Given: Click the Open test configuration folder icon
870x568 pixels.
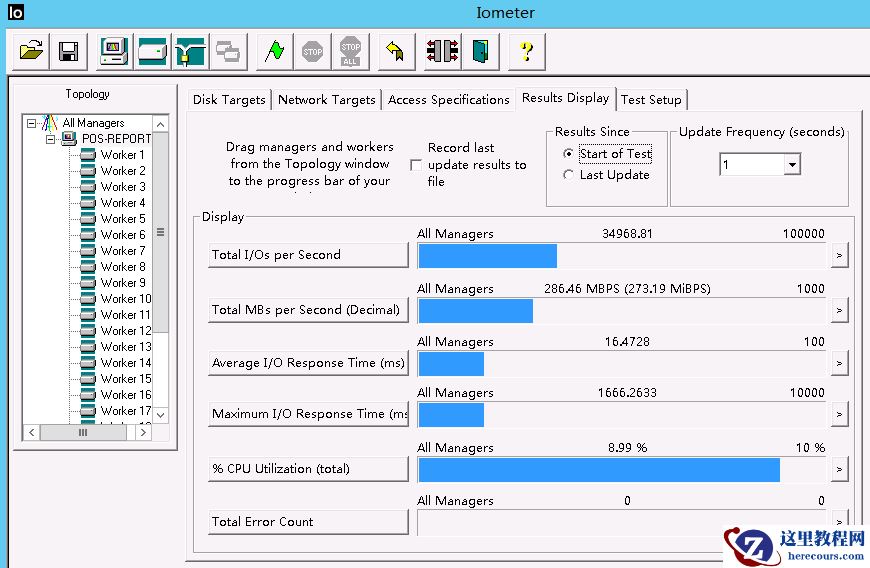Looking at the screenshot, I should (32, 50).
